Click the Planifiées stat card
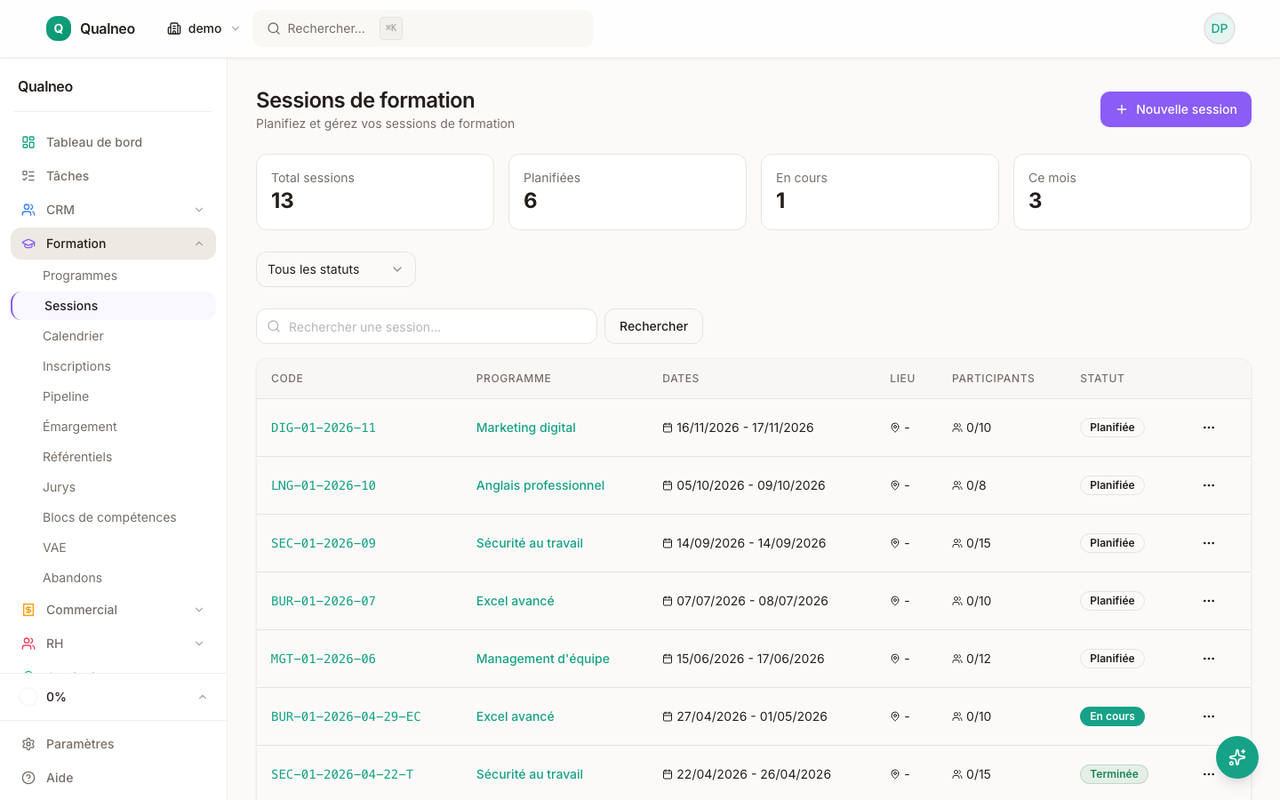 tap(627, 192)
